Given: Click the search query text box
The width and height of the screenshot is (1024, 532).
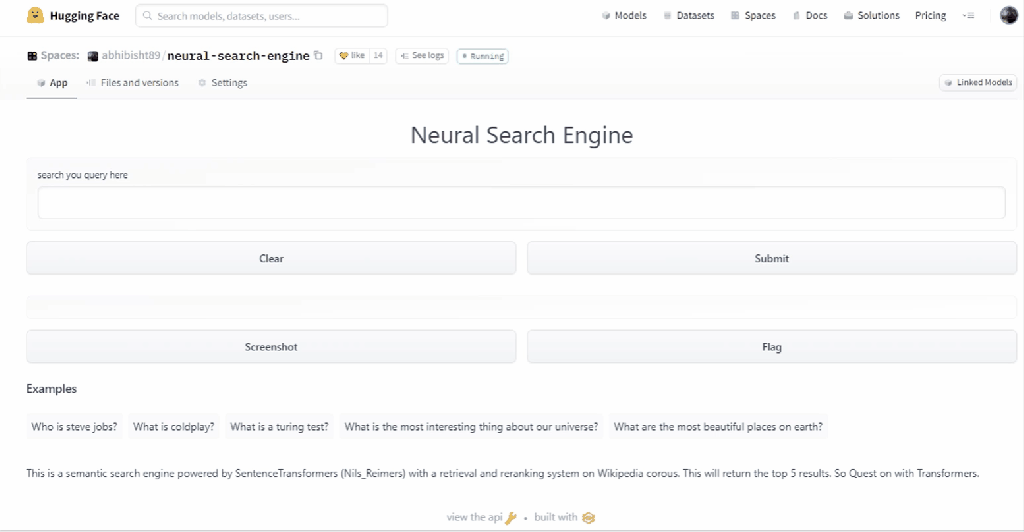Looking at the screenshot, I should 521,203.
